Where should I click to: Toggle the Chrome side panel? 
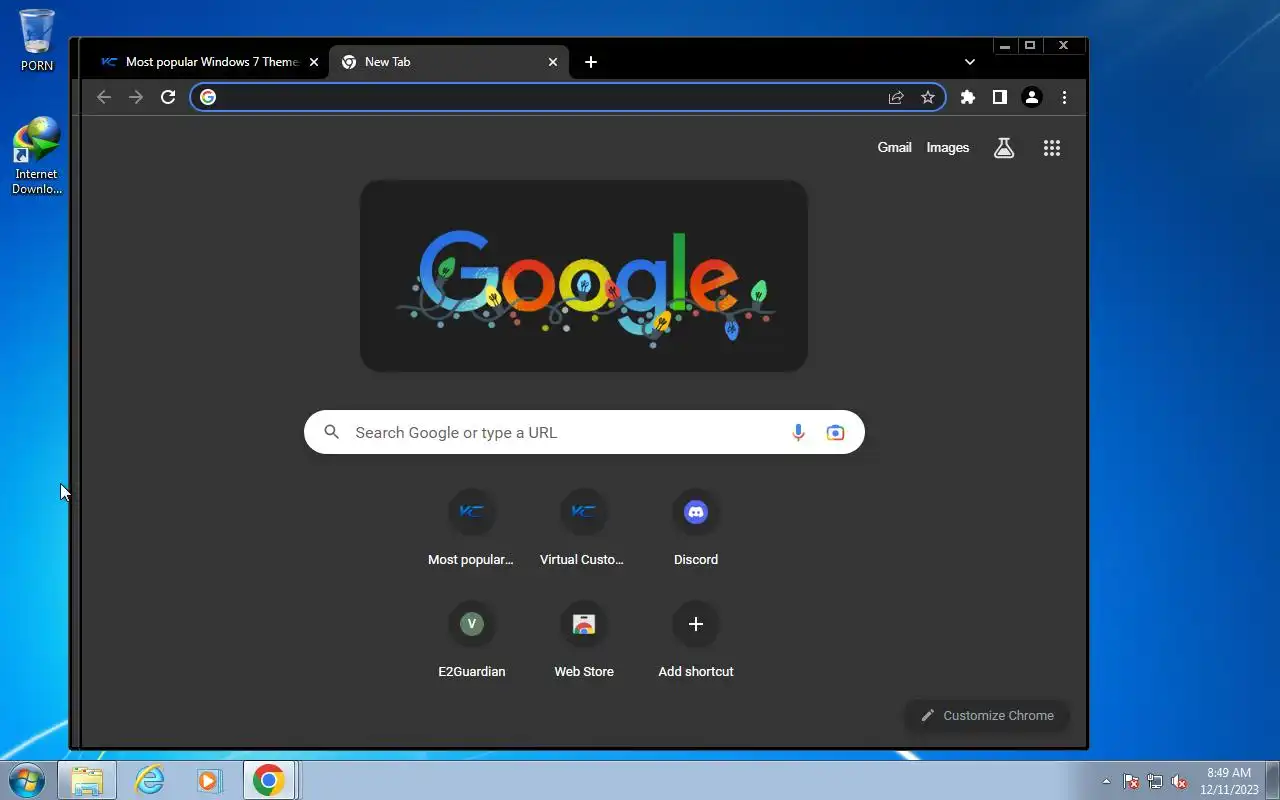click(999, 97)
